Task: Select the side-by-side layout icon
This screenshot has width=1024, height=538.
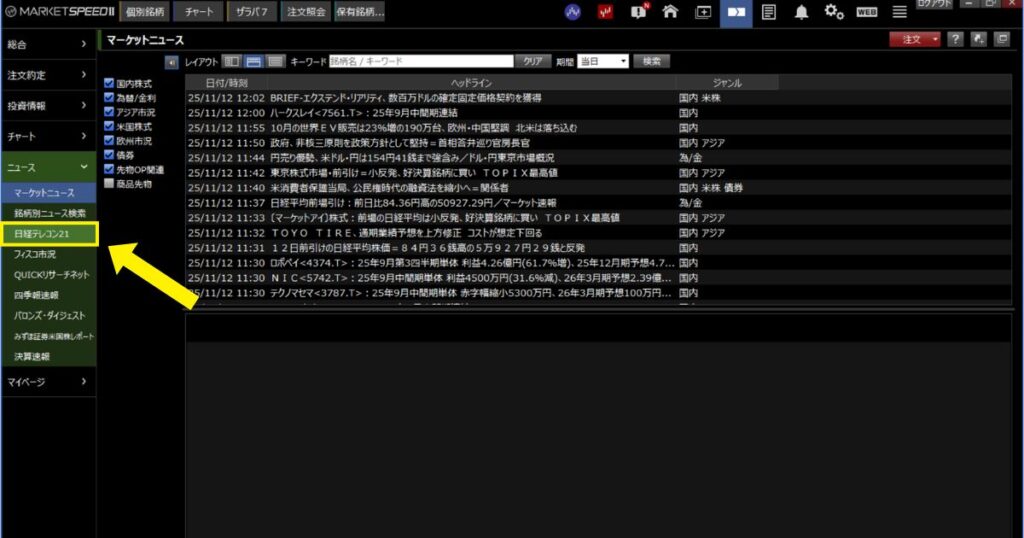Action: click(232, 61)
